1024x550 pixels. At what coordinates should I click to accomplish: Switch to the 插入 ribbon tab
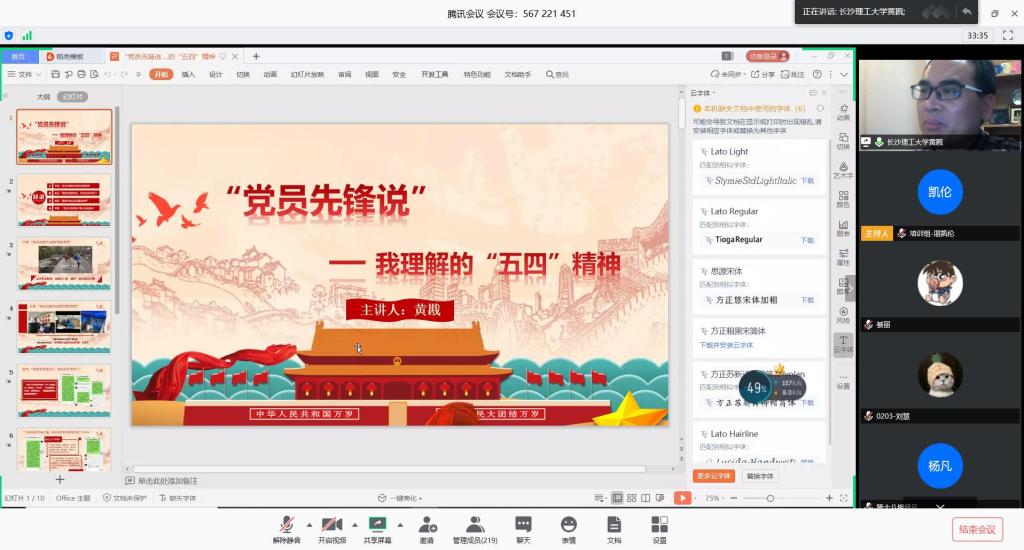click(188, 74)
